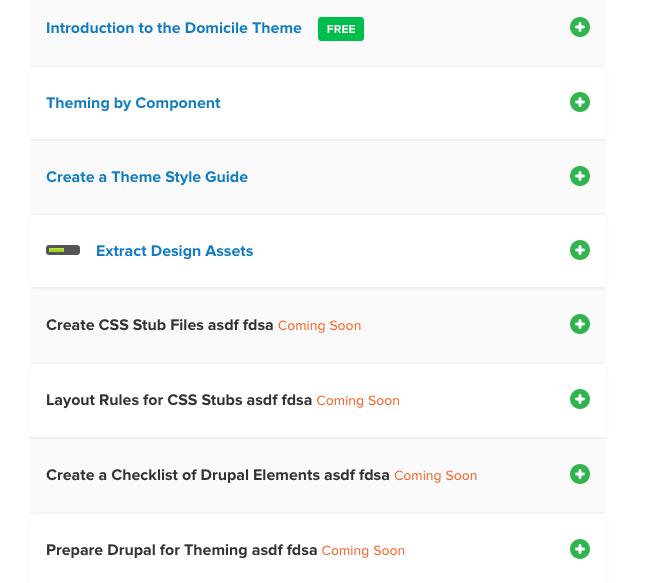
Task: Expand Create a Theme Style Guide section
Action: coord(580,176)
